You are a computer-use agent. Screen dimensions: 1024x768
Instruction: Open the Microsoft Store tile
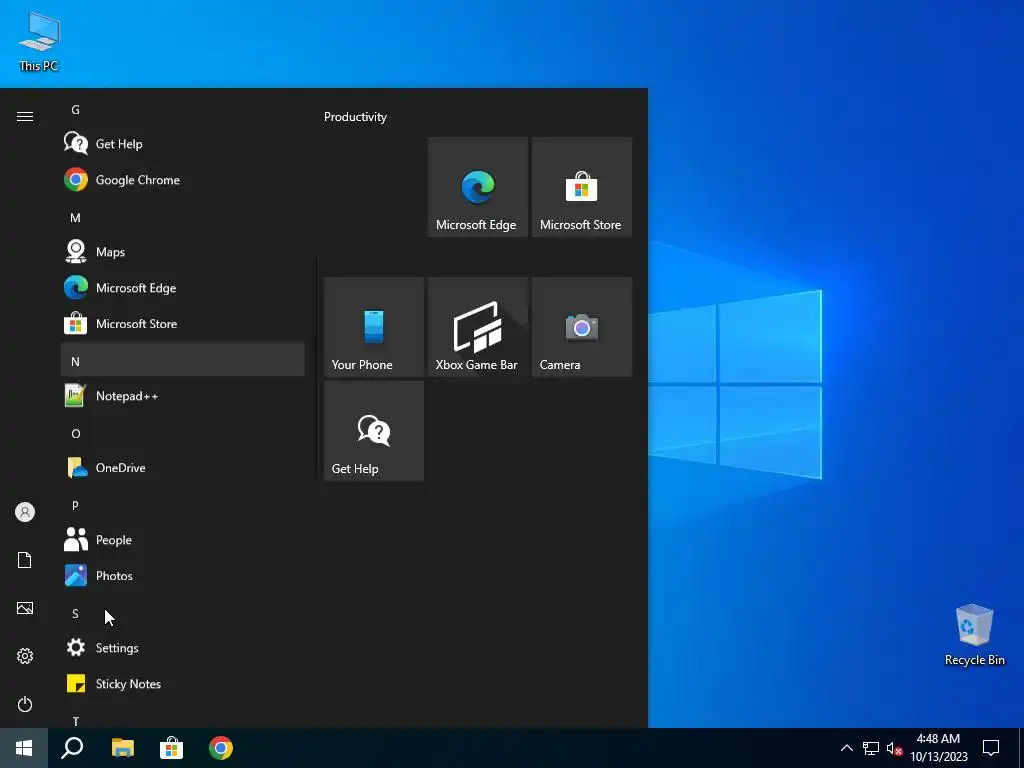click(581, 187)
